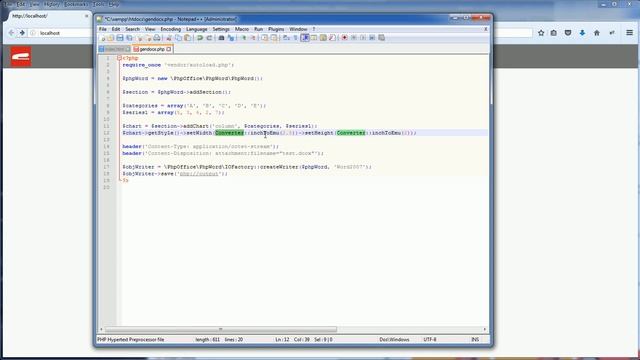Click the Playback macro icon
Image resolution: width=640 pixels, height=360 pixels.
363,38
